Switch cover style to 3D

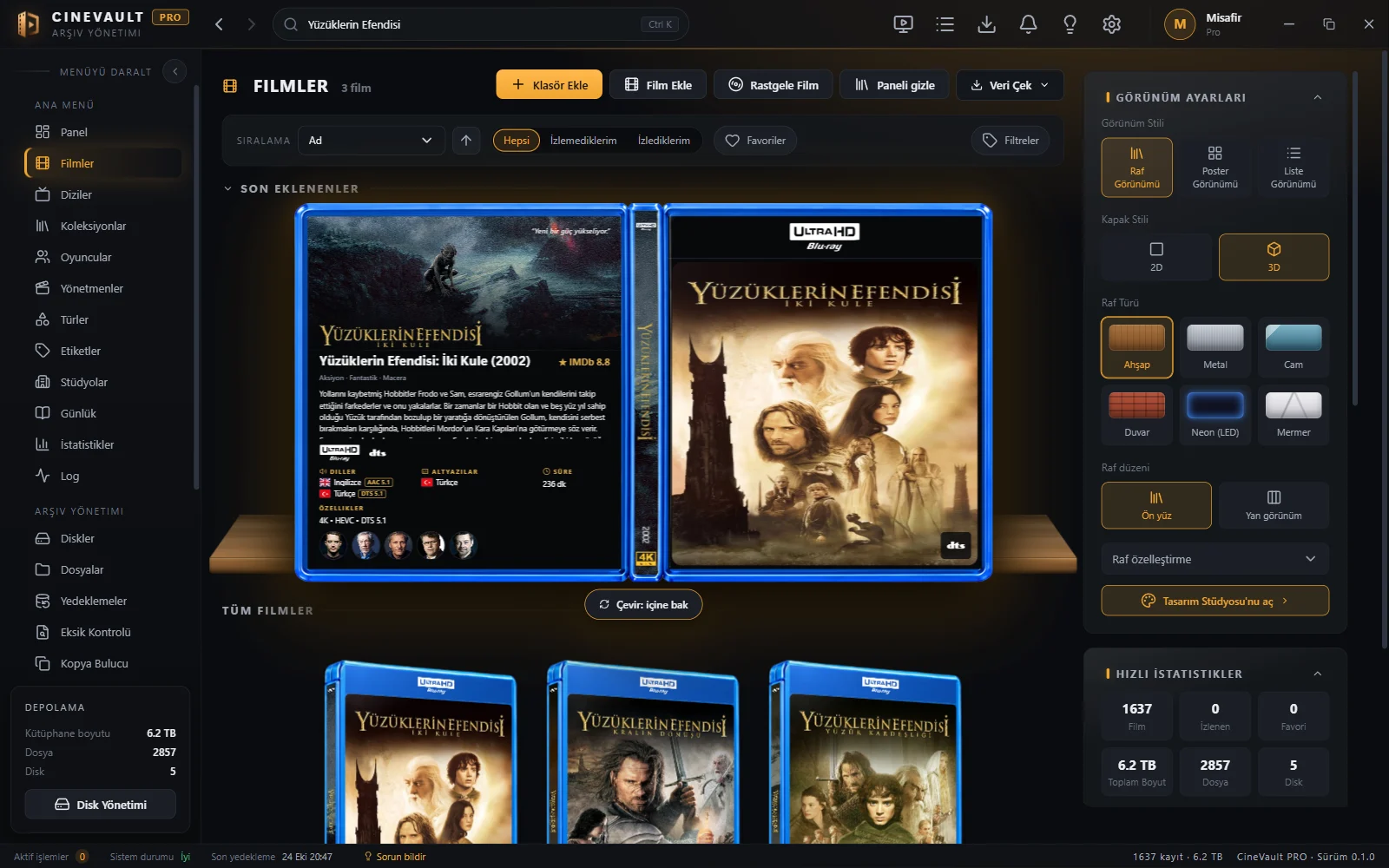point(1274,257)
